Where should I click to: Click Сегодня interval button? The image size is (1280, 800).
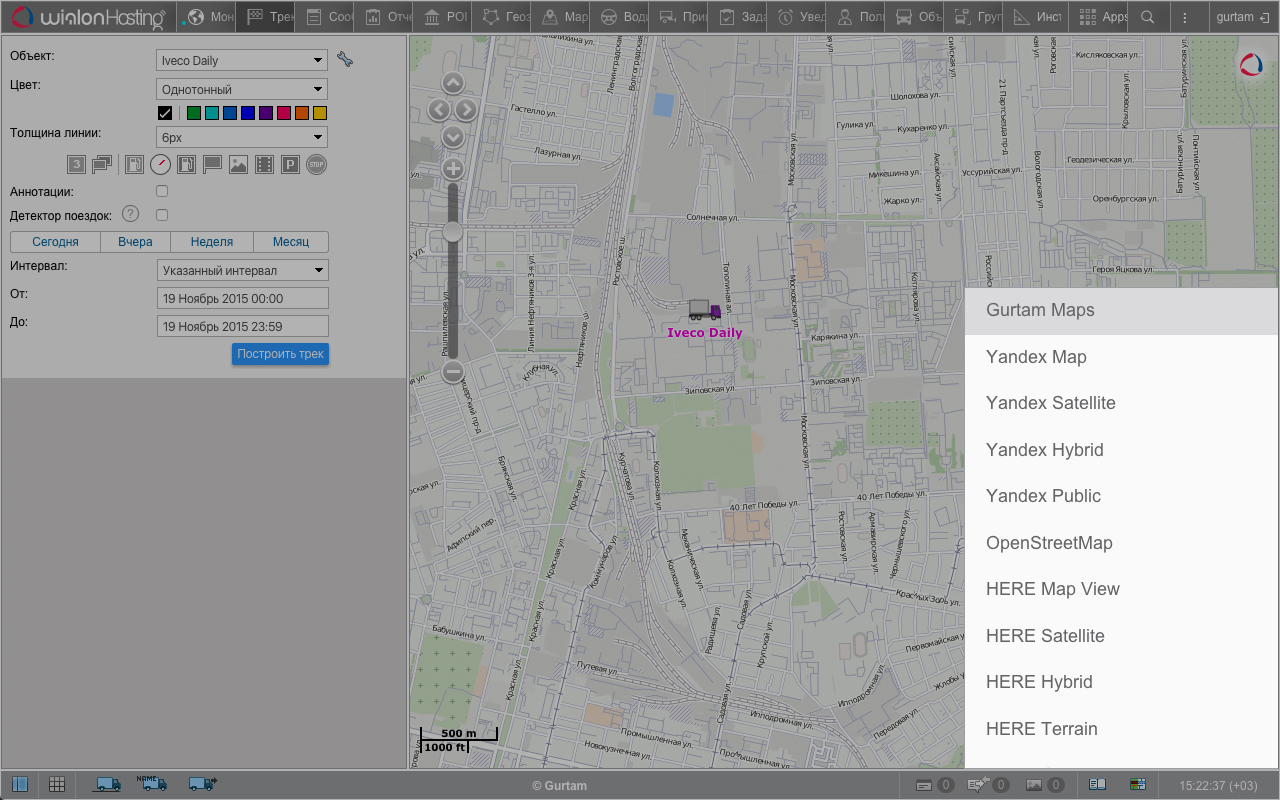[x=55, y=242]
